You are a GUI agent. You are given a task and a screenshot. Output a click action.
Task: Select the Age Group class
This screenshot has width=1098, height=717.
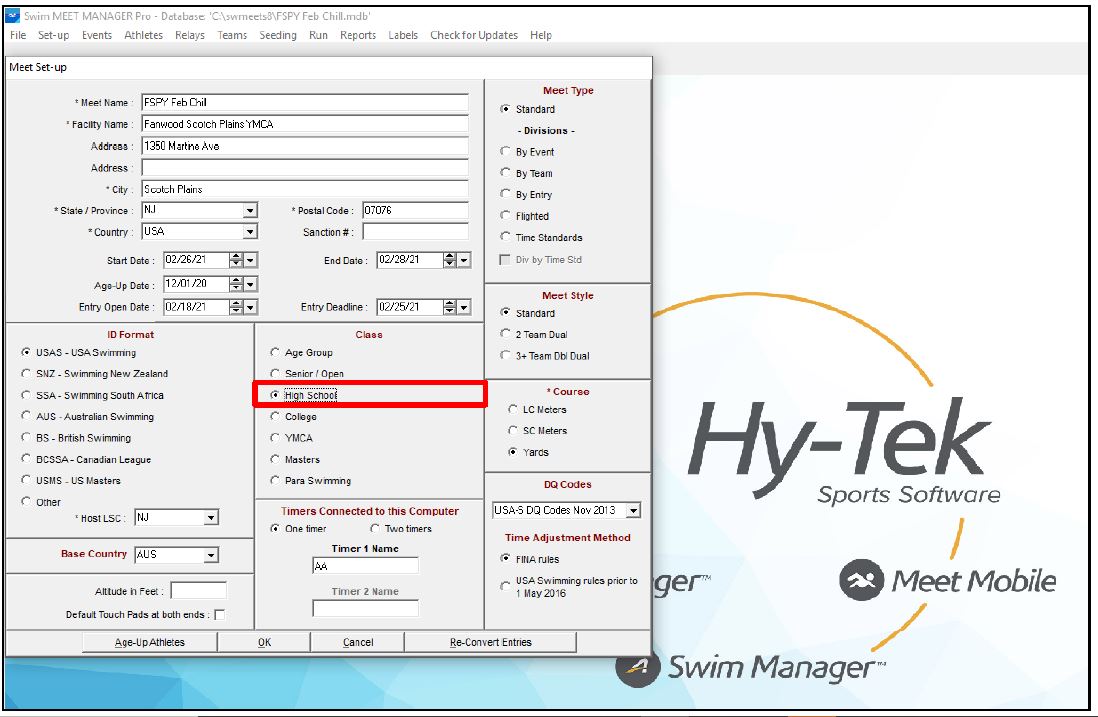click(x=275, y=352)
